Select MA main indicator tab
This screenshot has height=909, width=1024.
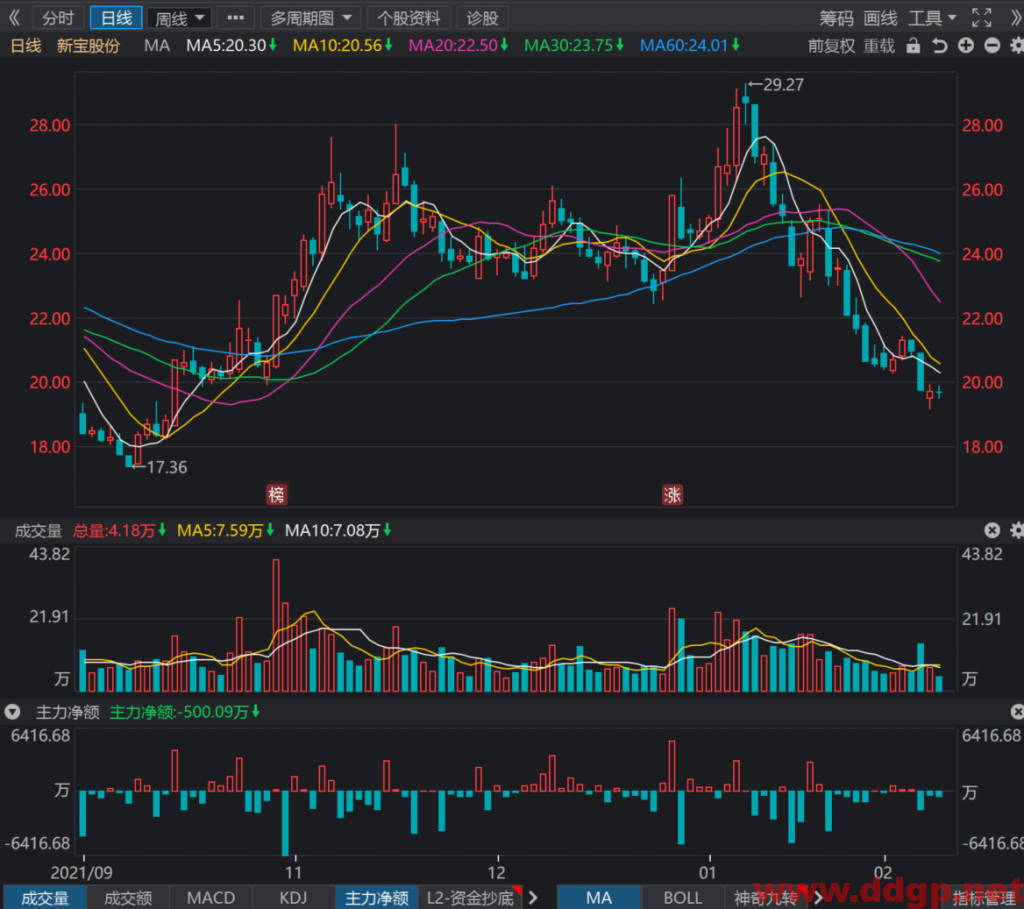click(x=599, y=898)
